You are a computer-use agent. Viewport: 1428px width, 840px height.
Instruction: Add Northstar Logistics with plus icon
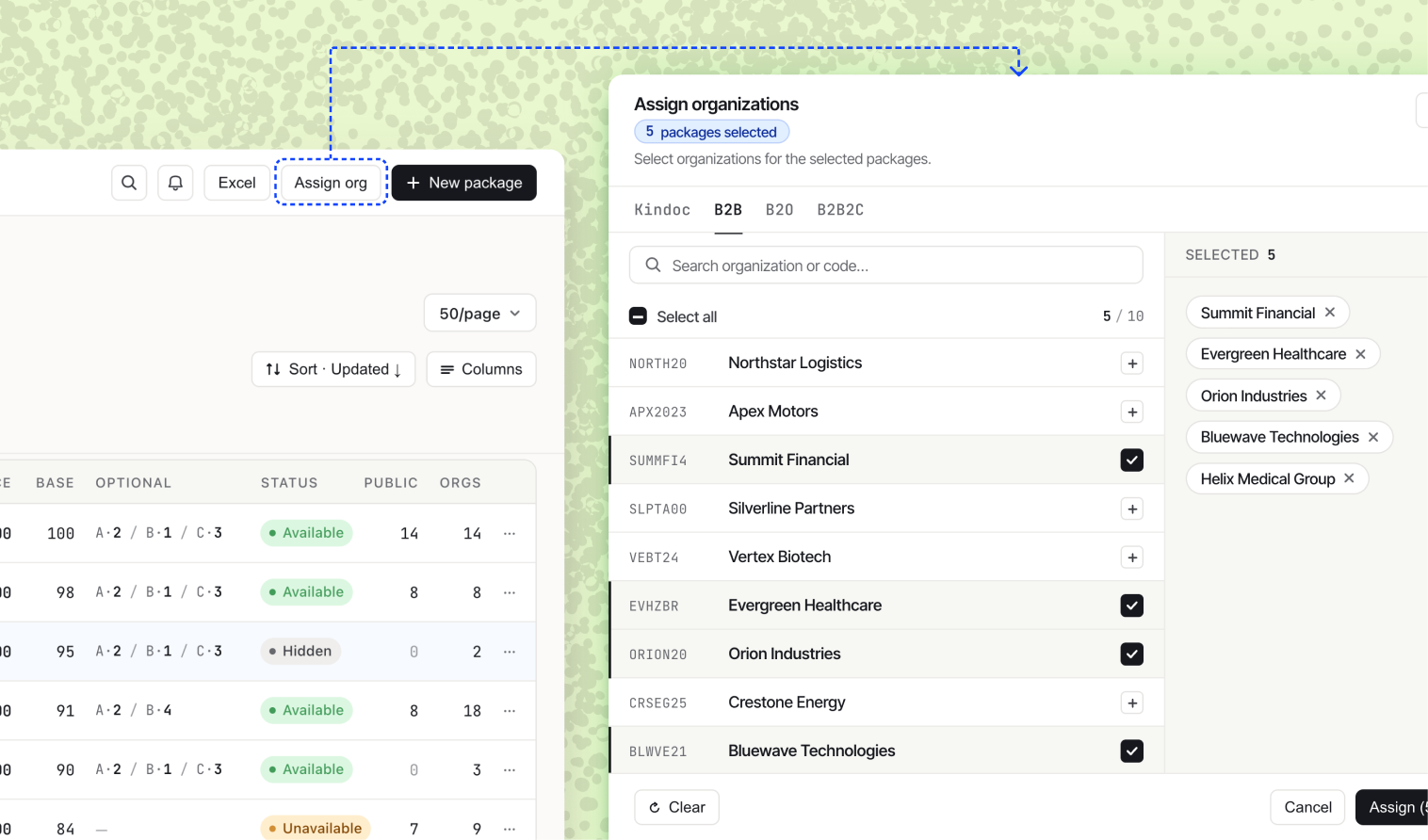pyautogui.click(x=1132, y=363)
